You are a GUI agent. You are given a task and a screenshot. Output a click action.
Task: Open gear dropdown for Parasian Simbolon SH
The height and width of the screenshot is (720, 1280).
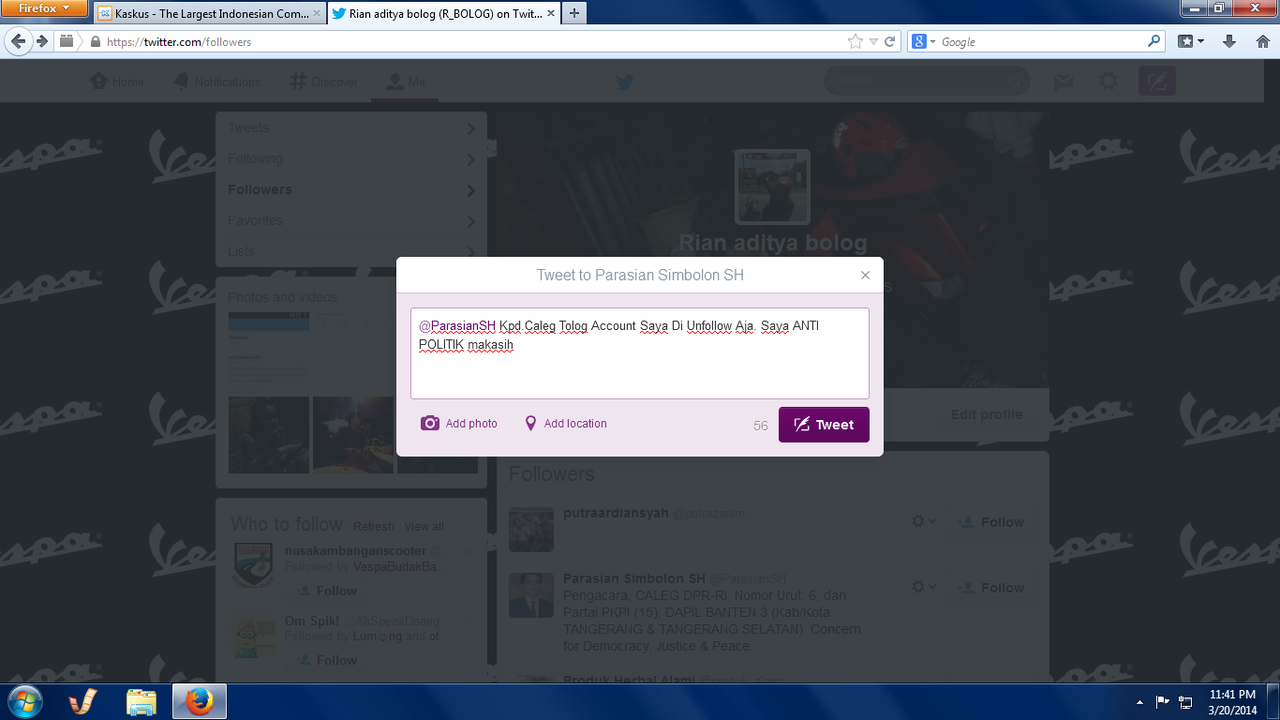924,588
